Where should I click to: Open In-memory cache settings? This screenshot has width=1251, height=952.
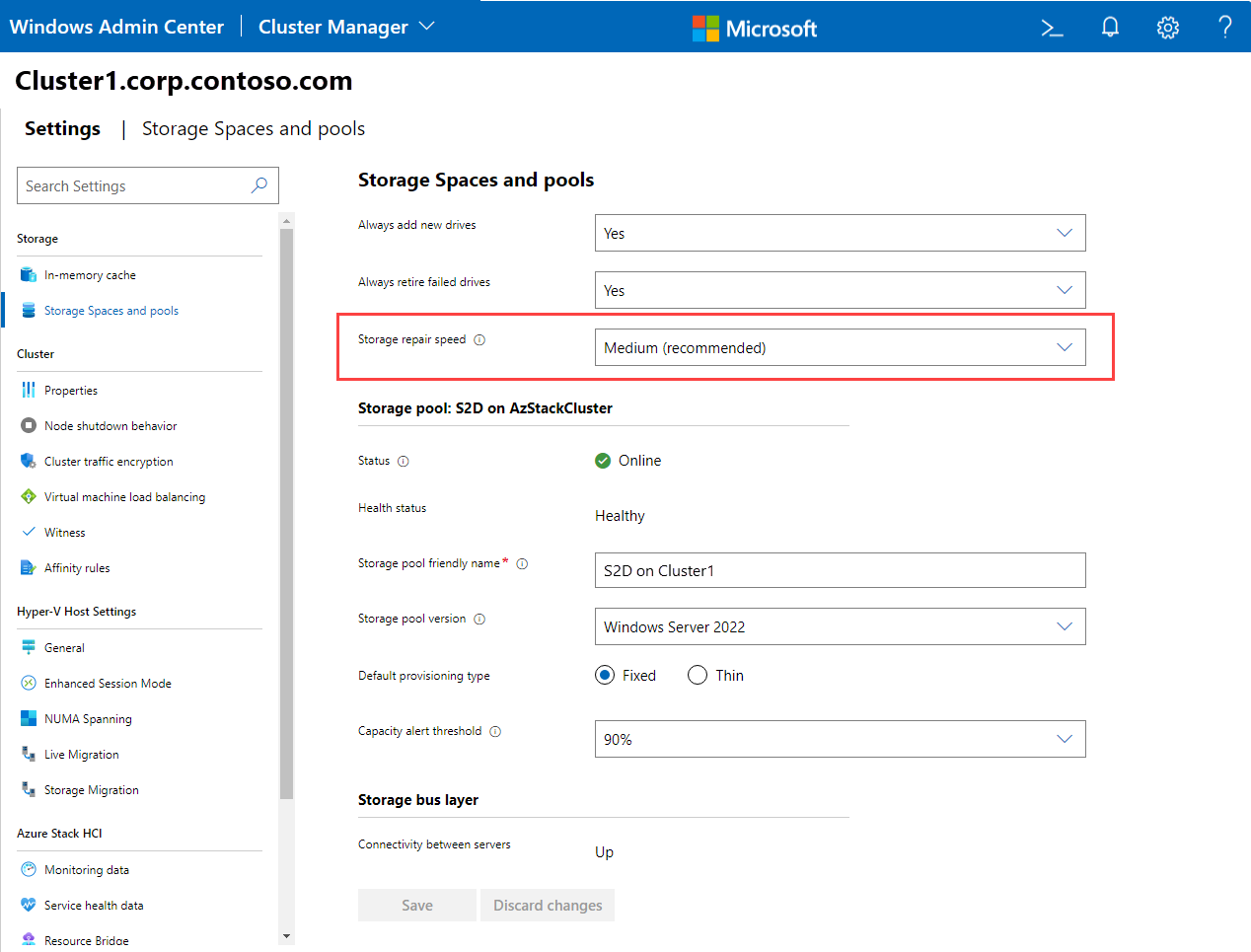(x=90, y=275)
